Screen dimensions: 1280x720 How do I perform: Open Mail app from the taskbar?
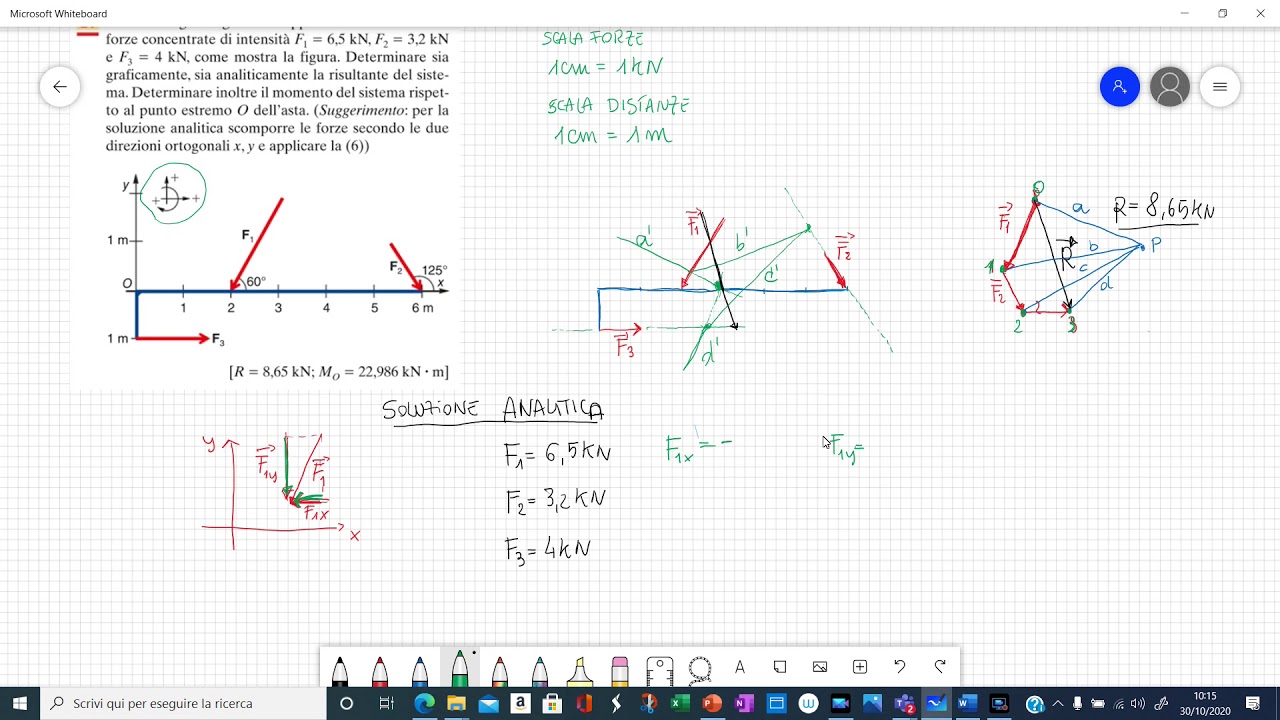488,704
